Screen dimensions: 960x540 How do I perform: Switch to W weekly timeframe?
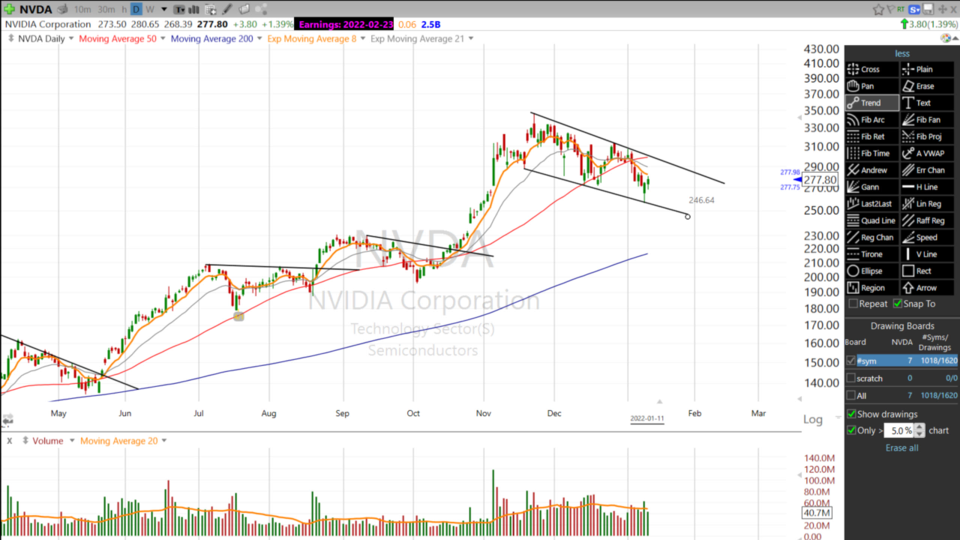[150, 9]
